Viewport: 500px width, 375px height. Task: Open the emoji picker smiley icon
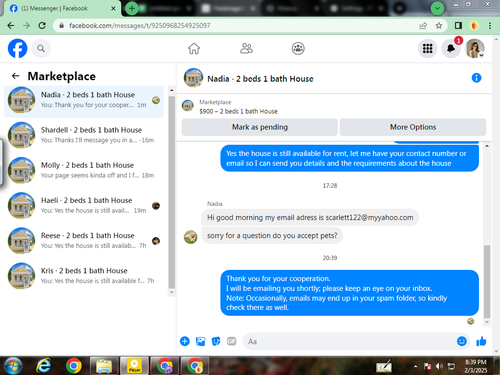[x=462, y=341]
